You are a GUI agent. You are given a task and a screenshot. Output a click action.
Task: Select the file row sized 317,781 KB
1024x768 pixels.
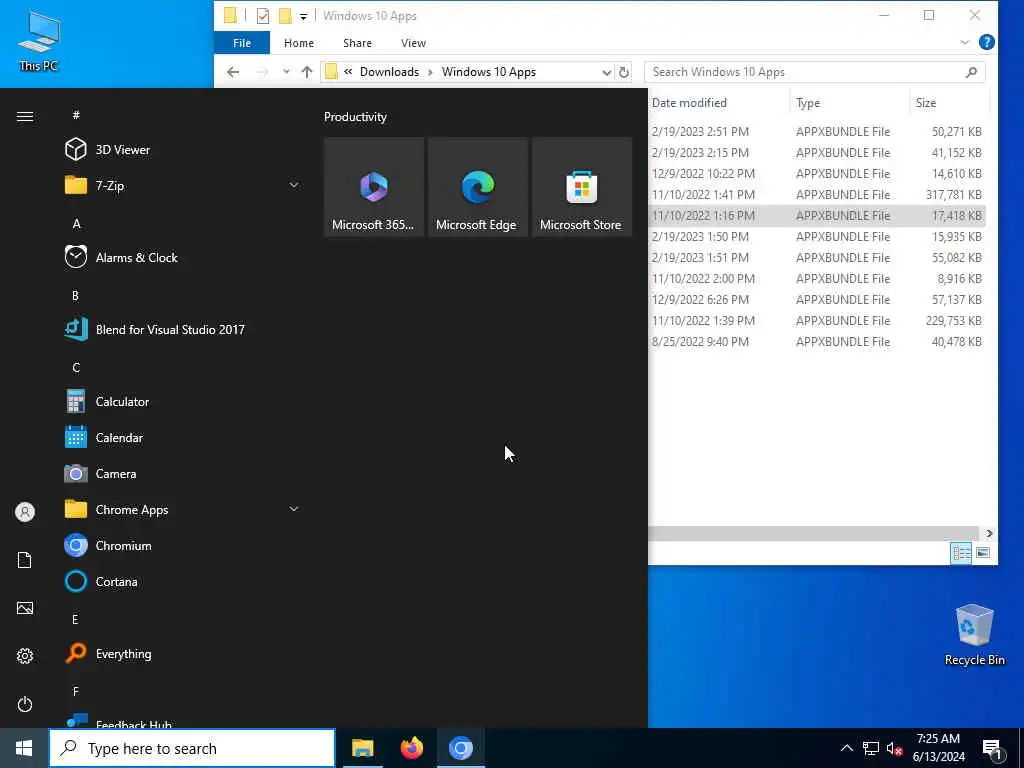click(816, 195)
